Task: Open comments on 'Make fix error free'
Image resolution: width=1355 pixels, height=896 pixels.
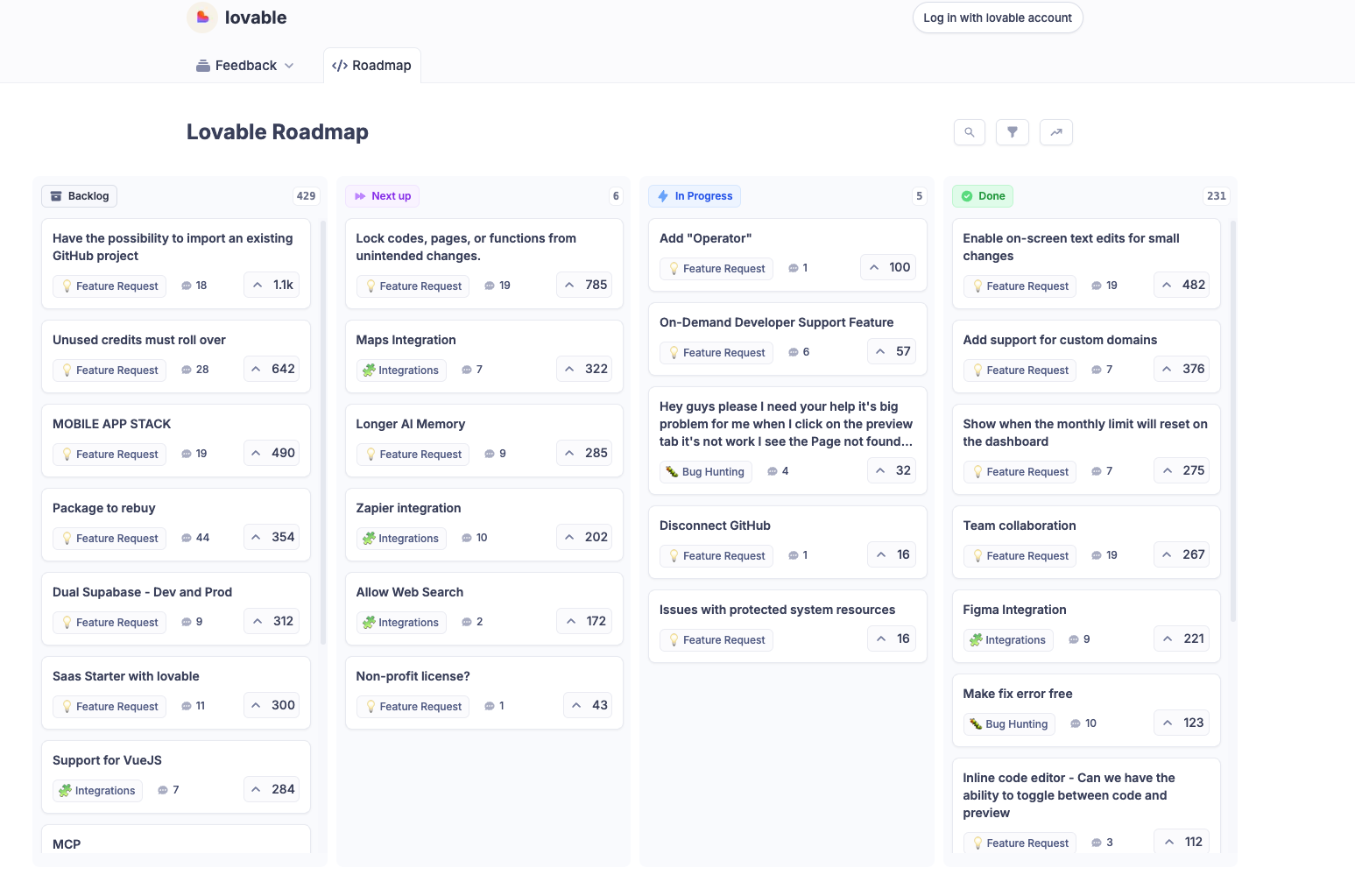Action: pos(1083,723)
